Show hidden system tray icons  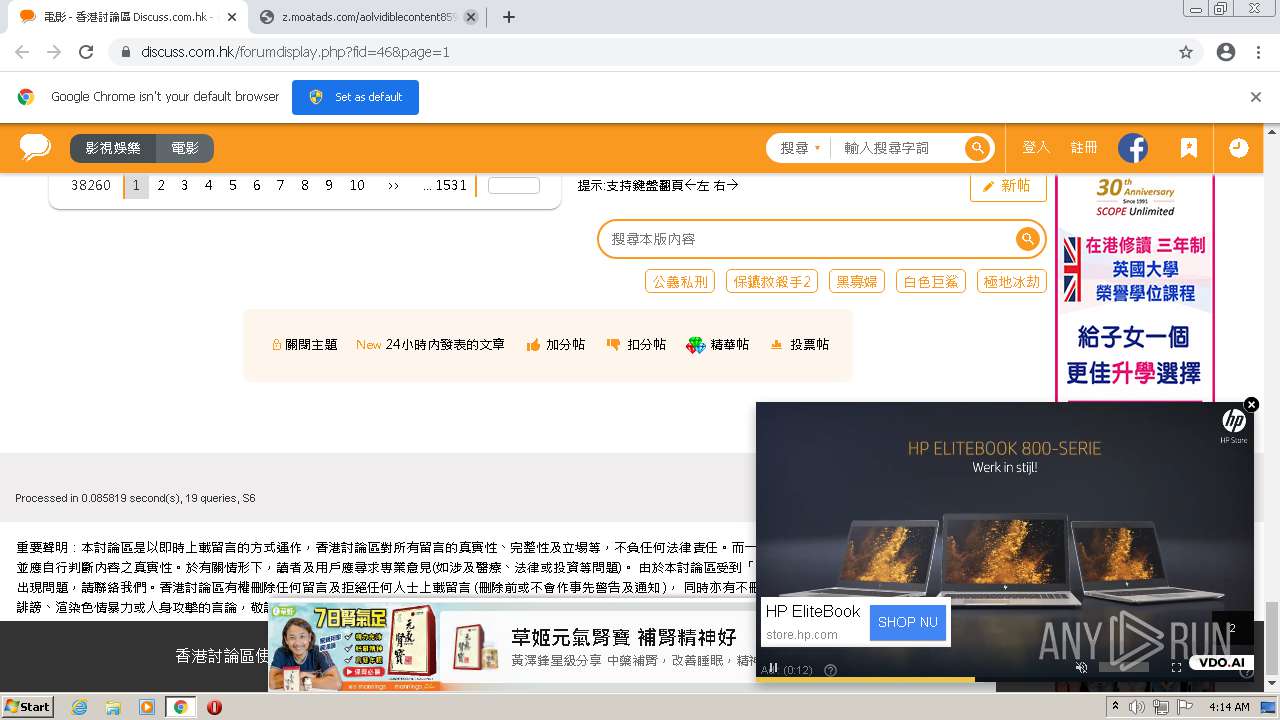coord(1115,706)
